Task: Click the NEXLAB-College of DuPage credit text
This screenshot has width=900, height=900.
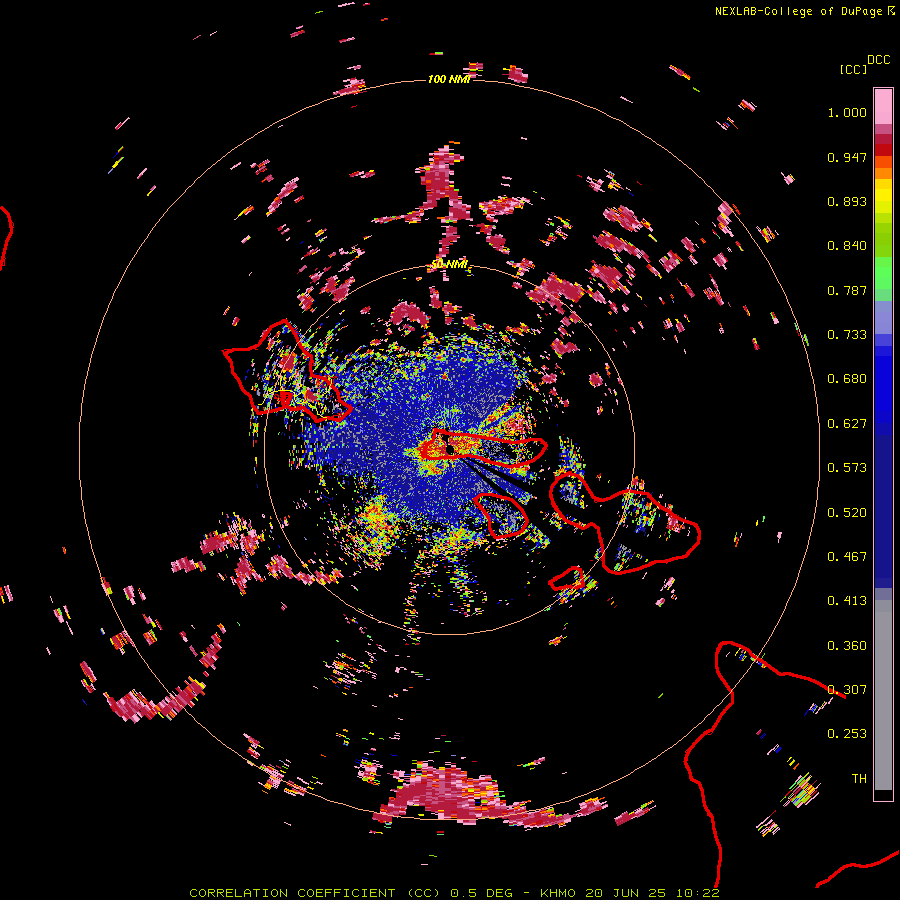Action: point(800,11)
